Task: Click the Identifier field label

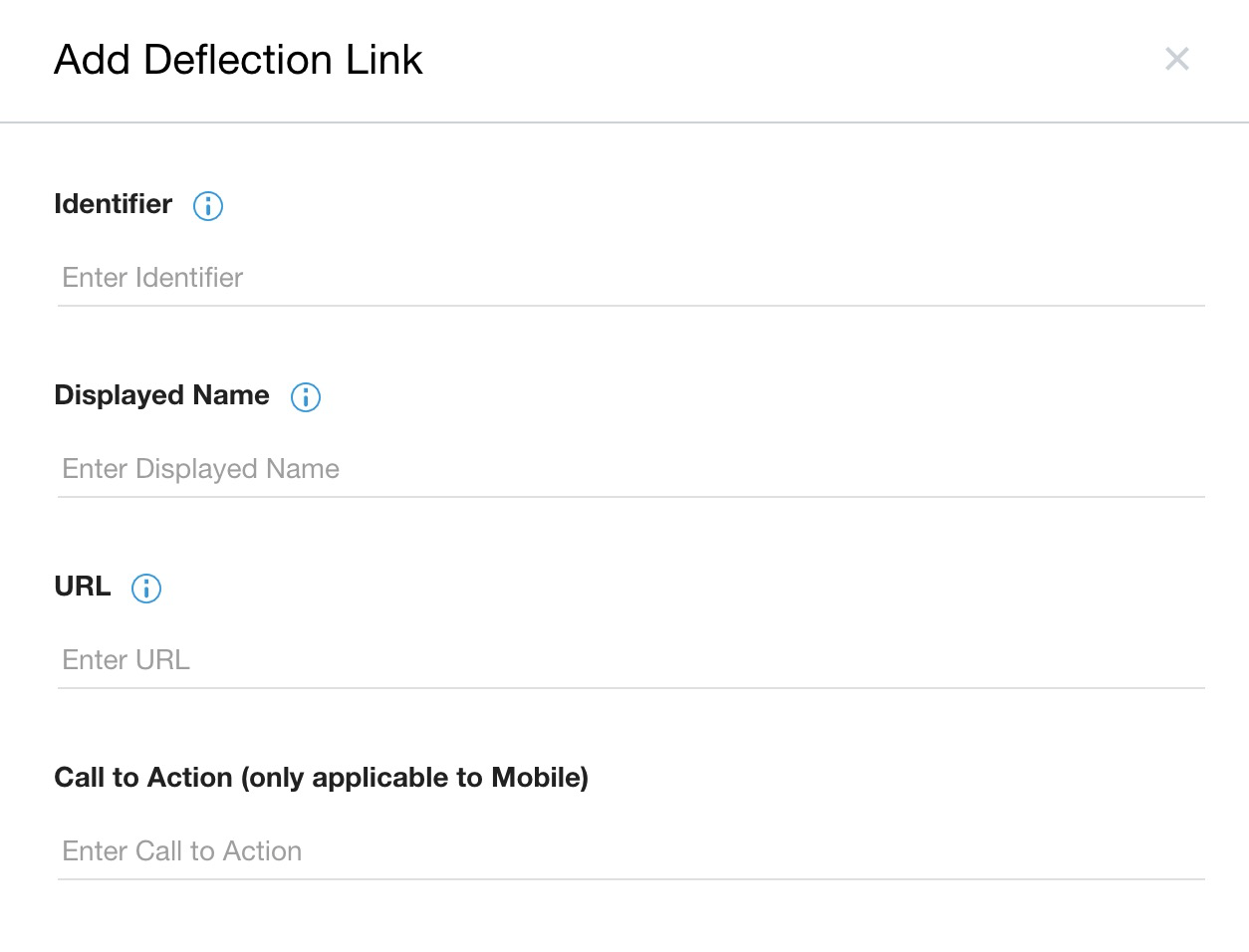Action: tap(114, 204)
